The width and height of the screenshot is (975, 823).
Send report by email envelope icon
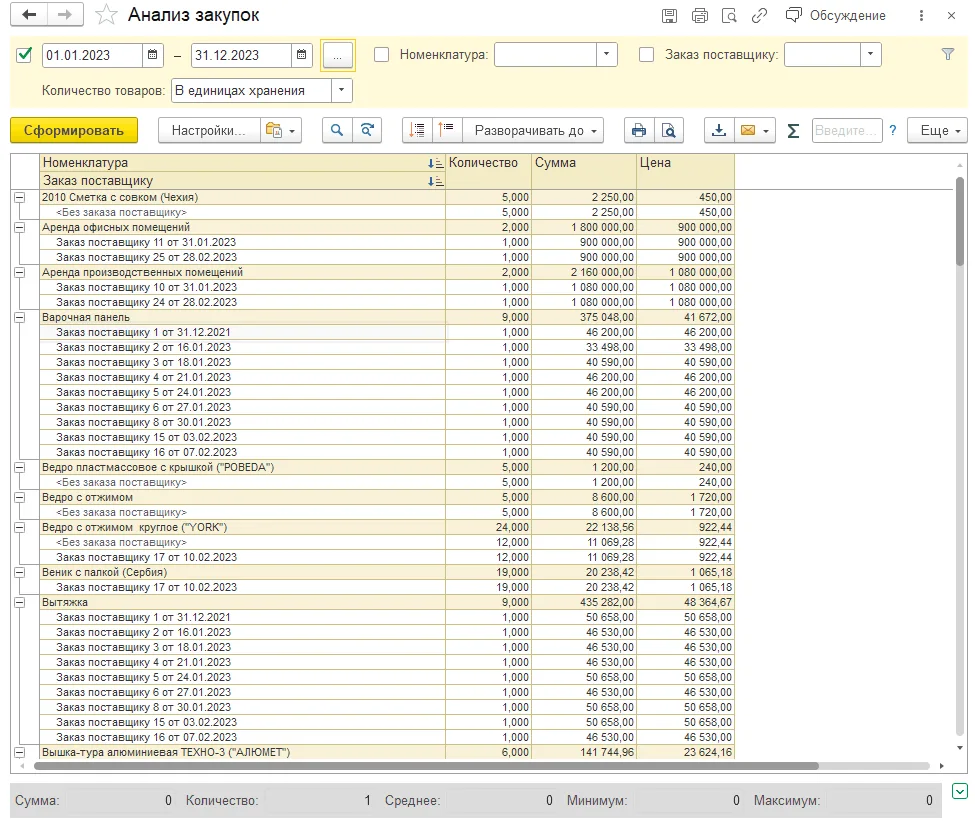(x=755, y=131)
